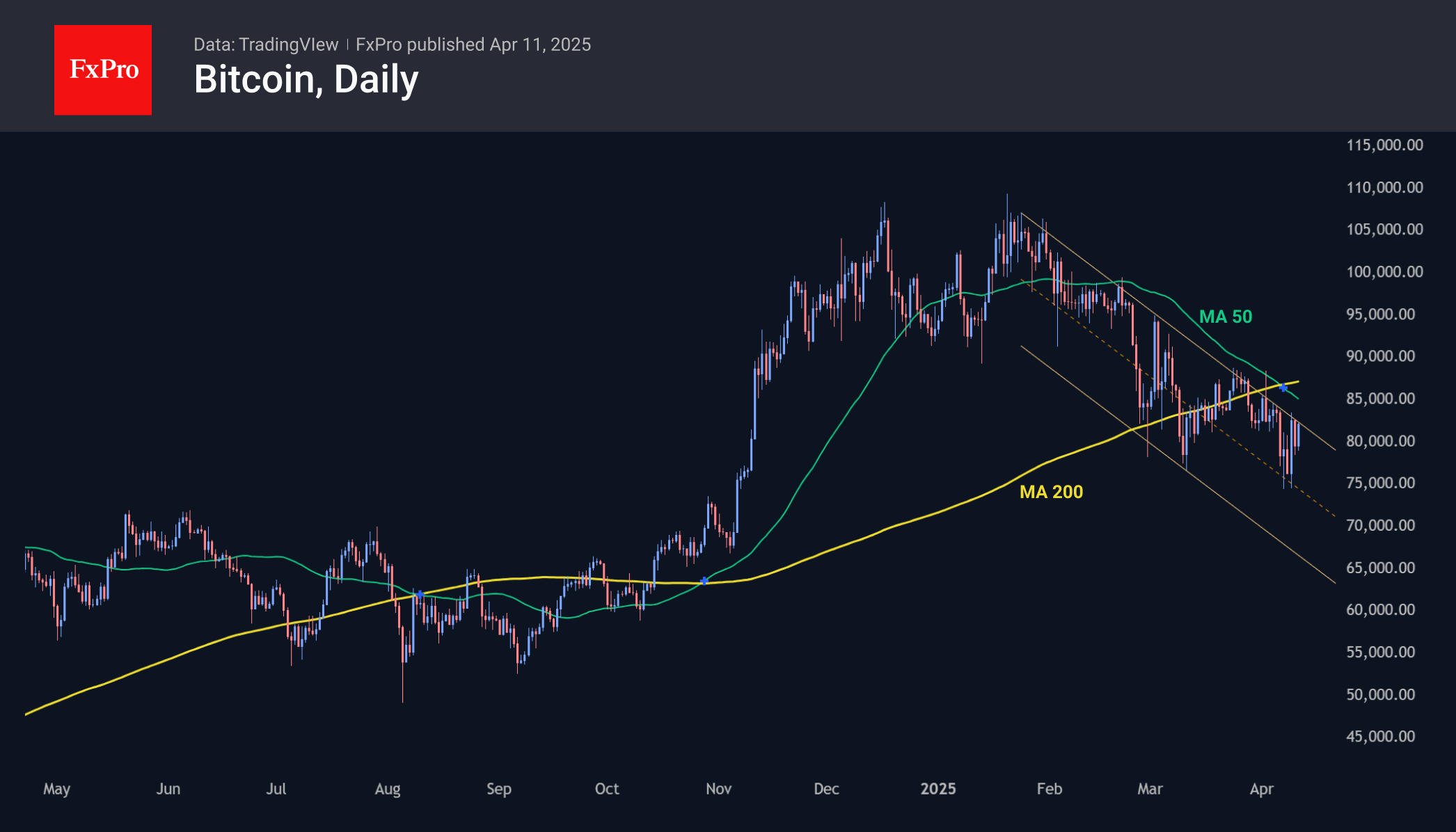The height and width of the screenshot is (832, 1456).
Task: Click the "Bitcoin, Daily" chart title
Action: pyautogui.click(x=306, y=79)
